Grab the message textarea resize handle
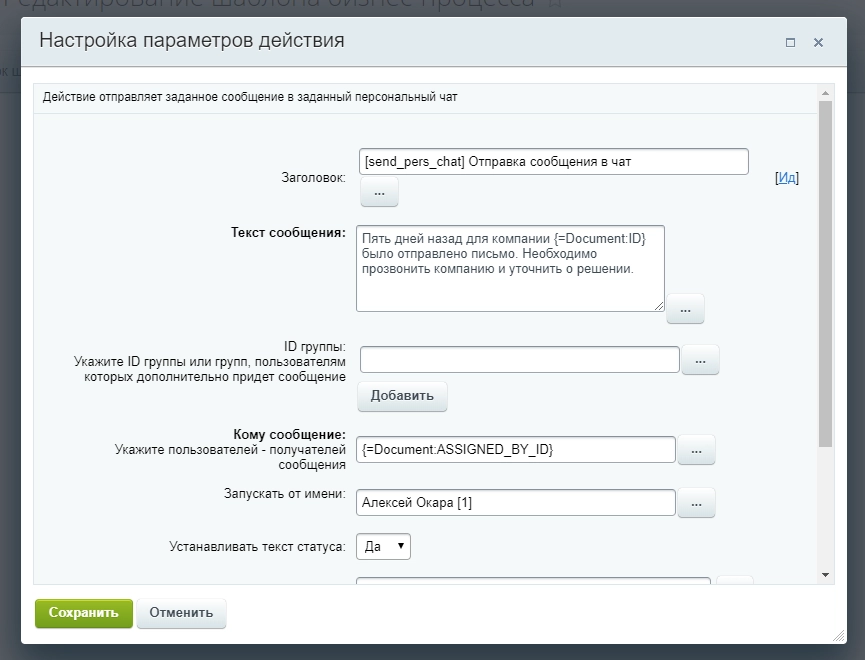The width and height of the screenshot is (865, 660). coord(659,305)
